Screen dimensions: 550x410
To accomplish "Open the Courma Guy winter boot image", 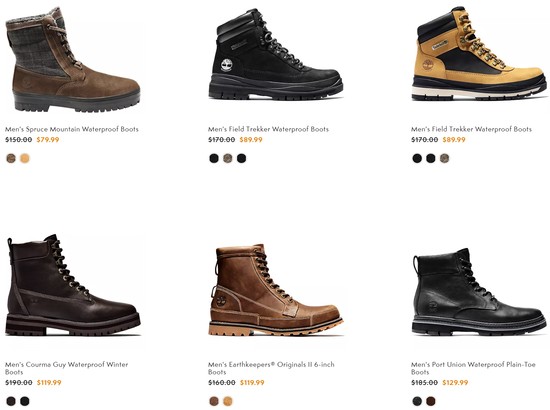I will click(73, 285).
